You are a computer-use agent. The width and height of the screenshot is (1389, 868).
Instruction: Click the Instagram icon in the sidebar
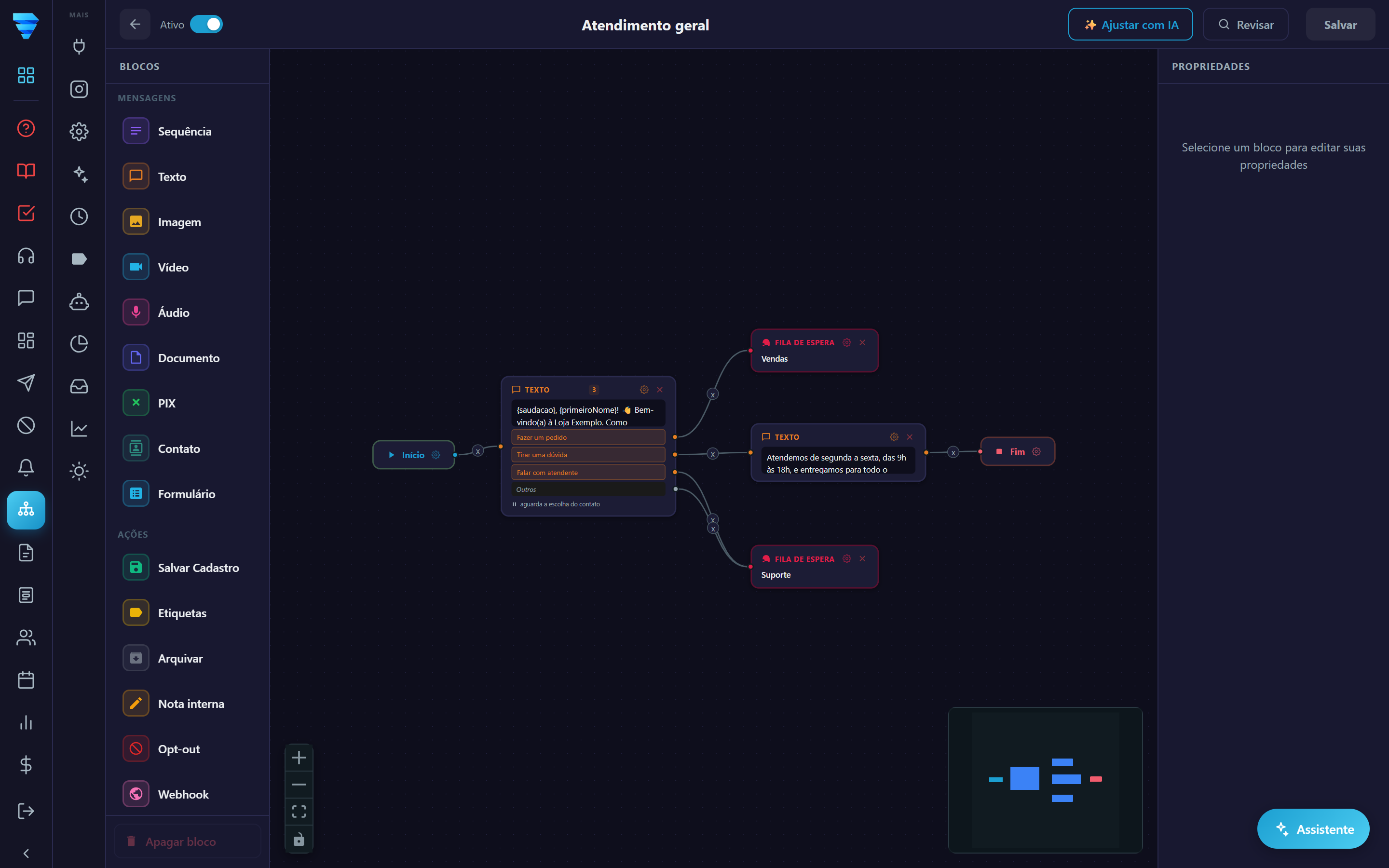(79, 89)
